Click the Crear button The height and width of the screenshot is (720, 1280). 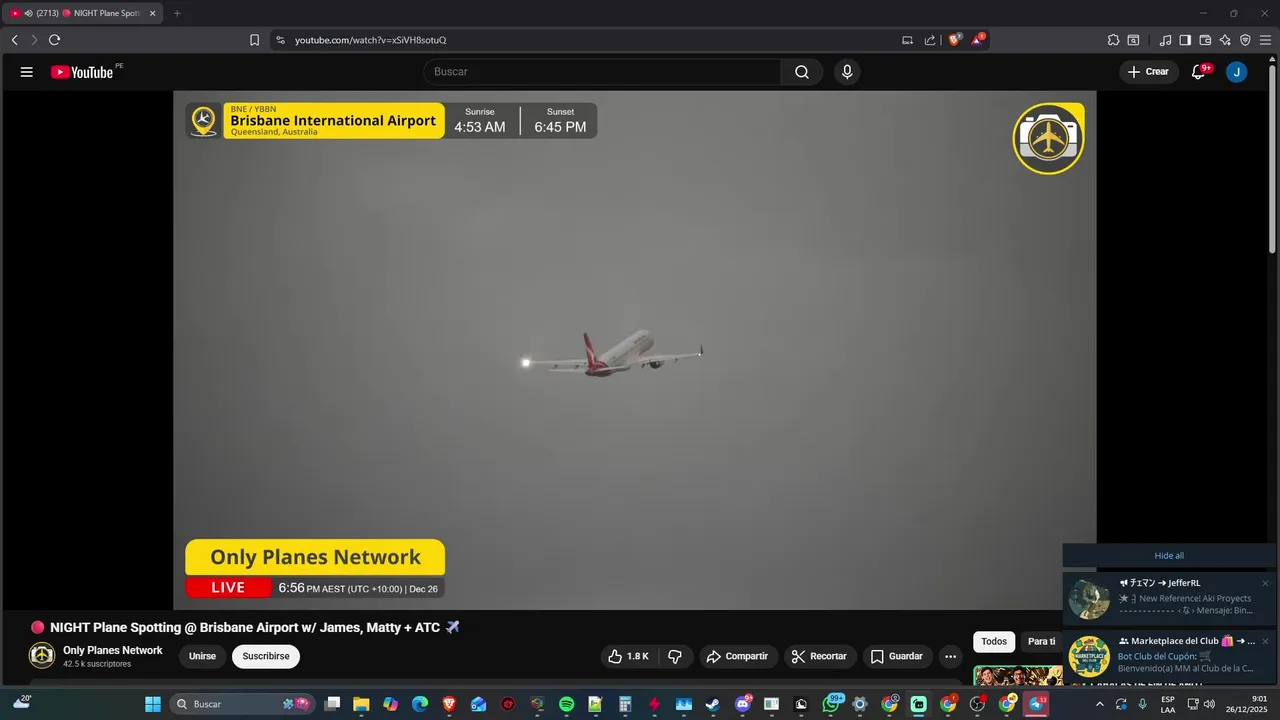tap(1148, 72)
